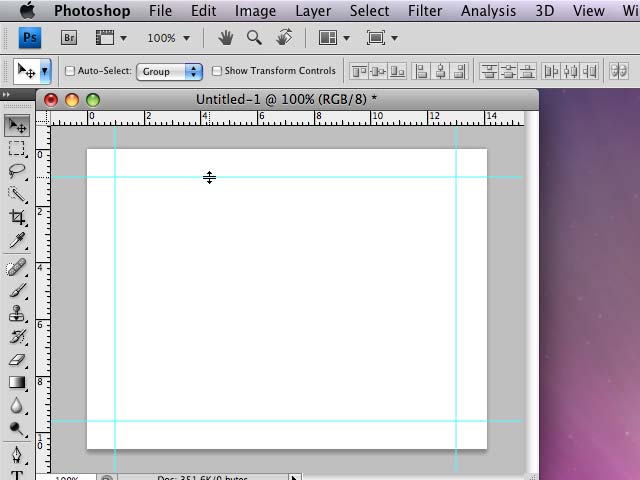Activate the Clone Stamp tool

tap(17, 313)
